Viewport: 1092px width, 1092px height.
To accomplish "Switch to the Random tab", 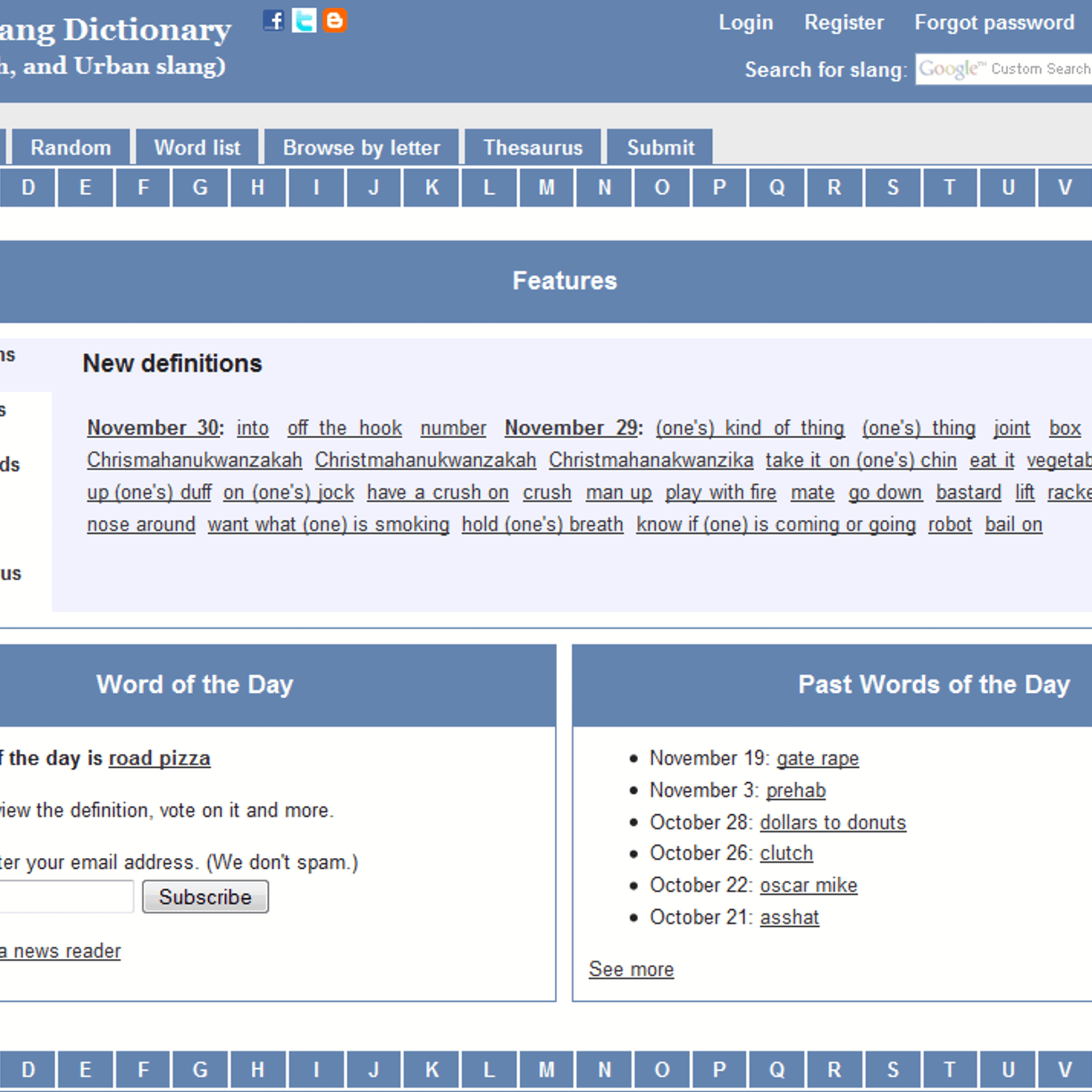I will click(71, 147).
